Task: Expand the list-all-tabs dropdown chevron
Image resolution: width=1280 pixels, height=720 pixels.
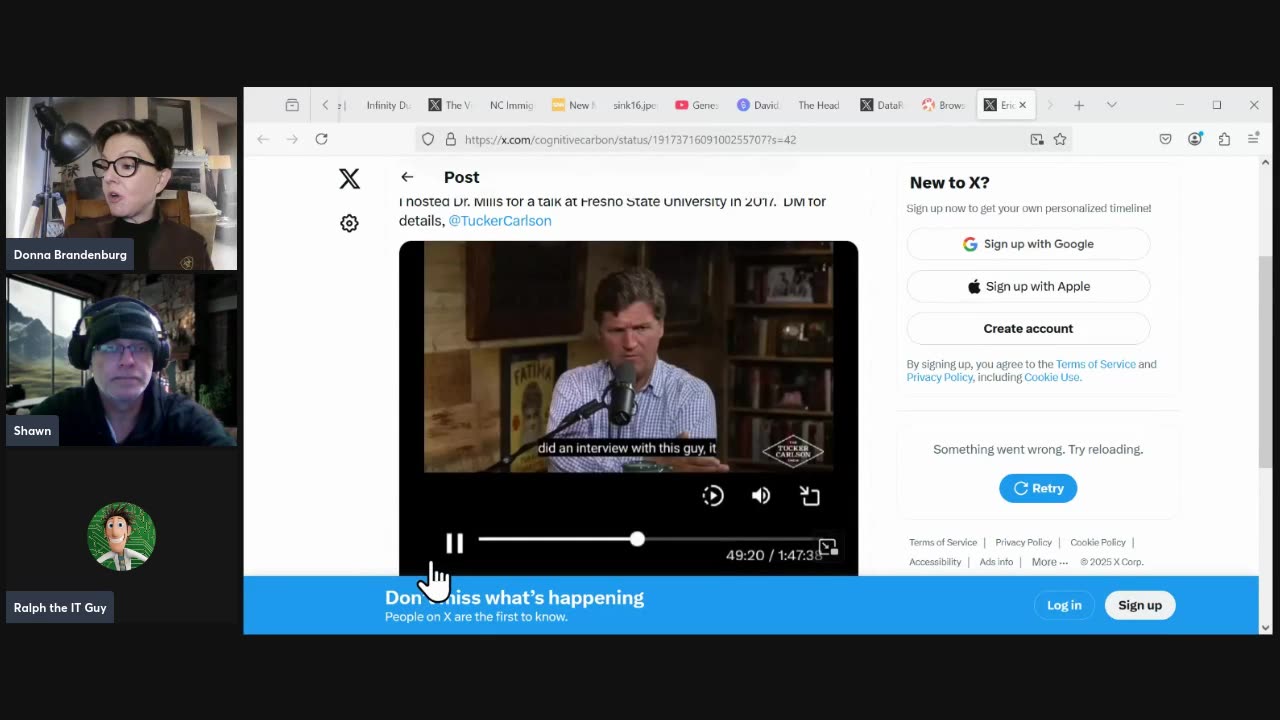Action: [1111, 105]
